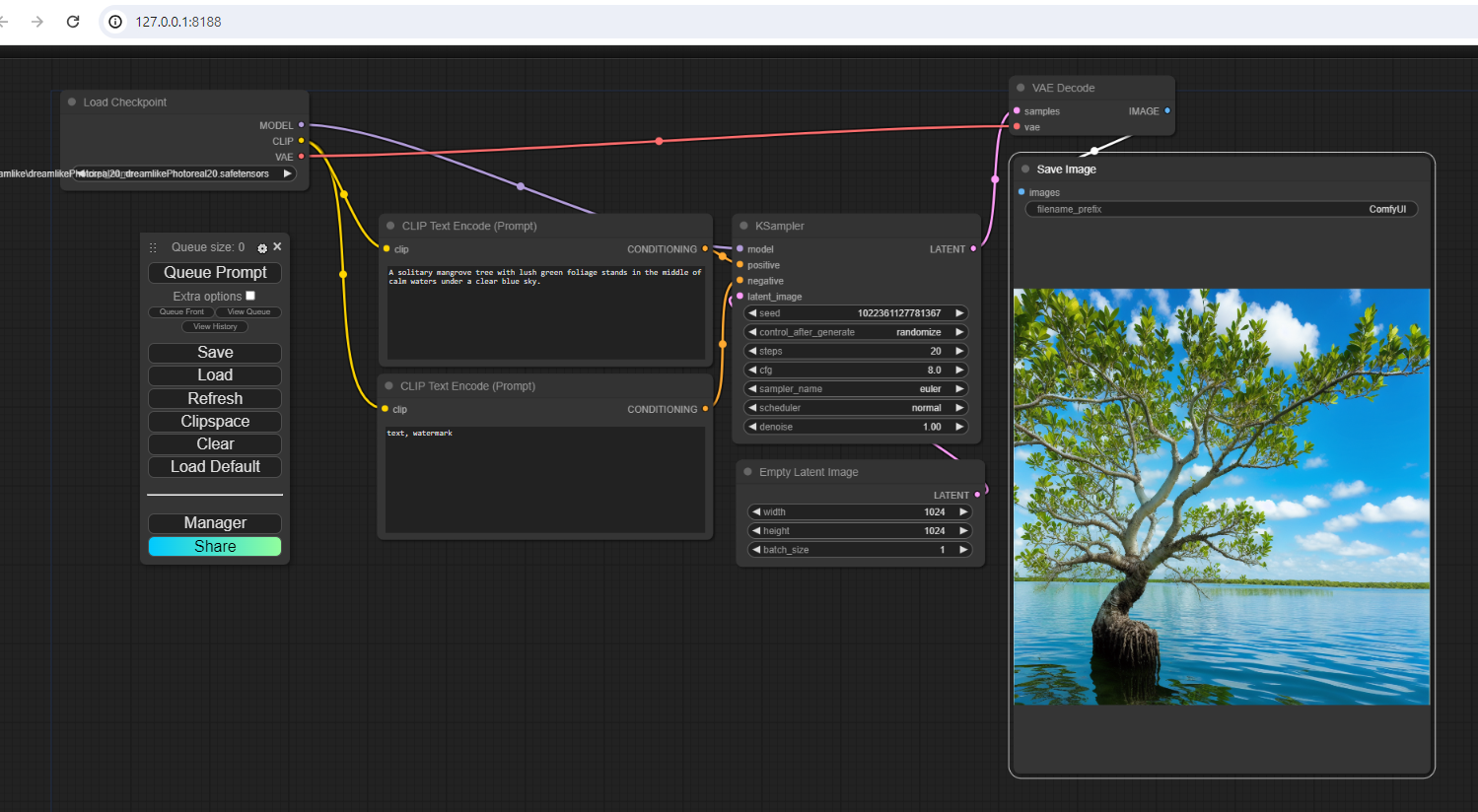The width and height of the screenshot is (1478, 812).
Task: Close the queue panel with X
Action: [278, 246]
